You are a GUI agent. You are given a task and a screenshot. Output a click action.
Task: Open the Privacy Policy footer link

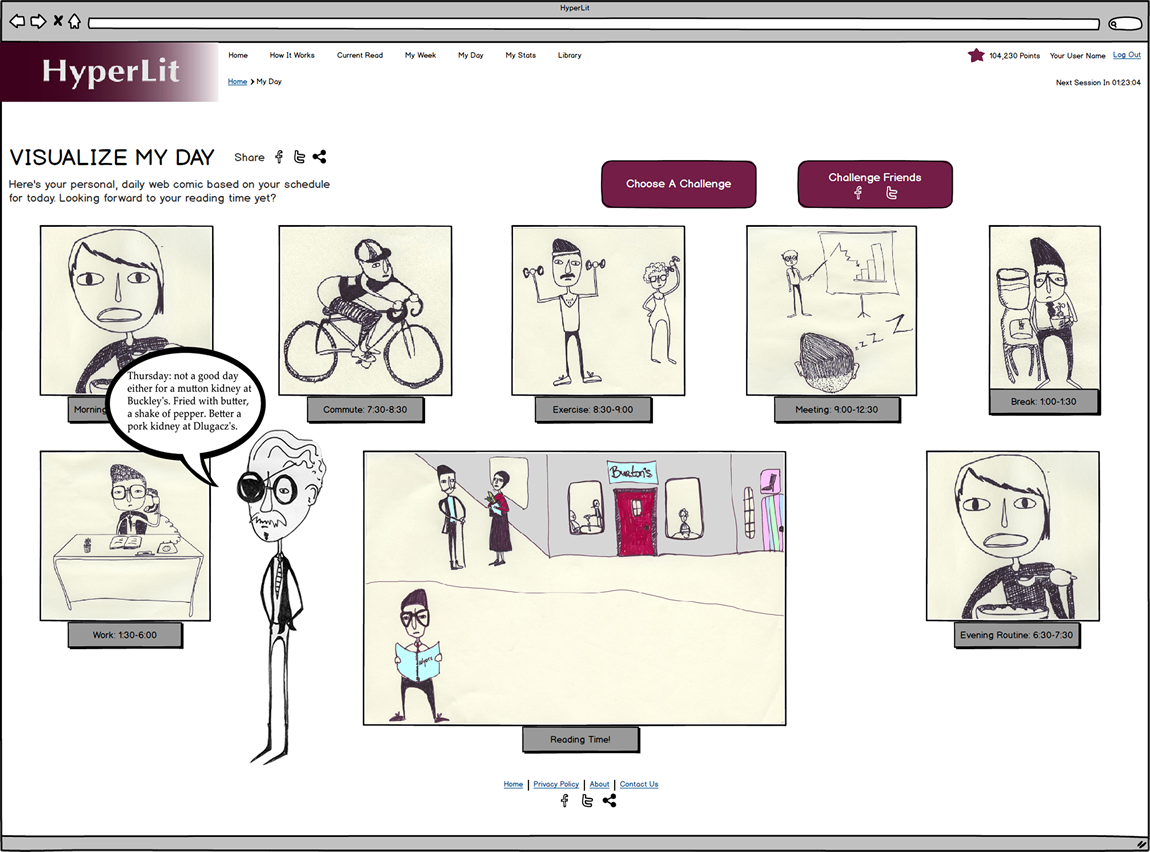[556, 785]
